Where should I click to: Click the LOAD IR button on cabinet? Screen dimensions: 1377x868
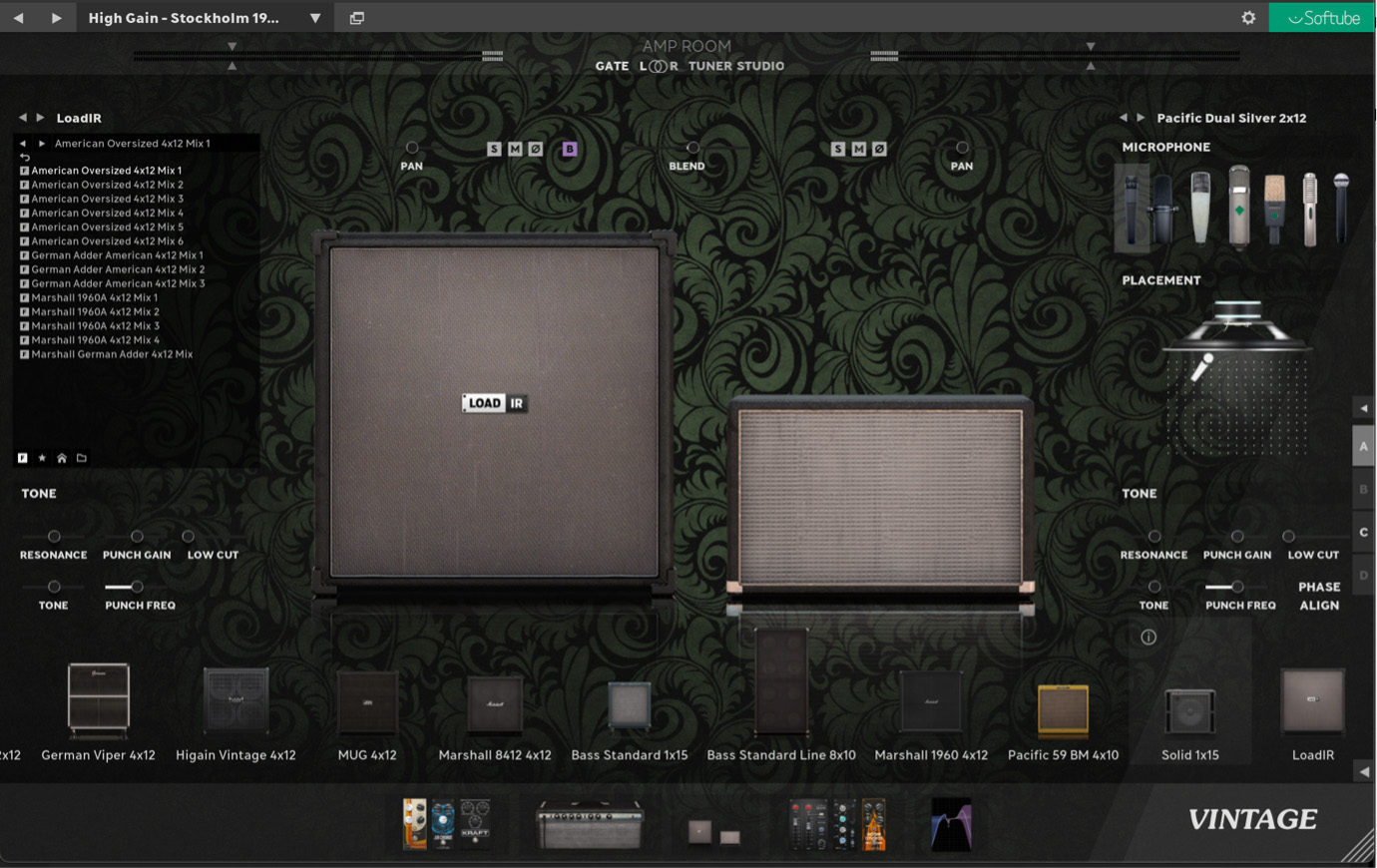coord(494,403)
